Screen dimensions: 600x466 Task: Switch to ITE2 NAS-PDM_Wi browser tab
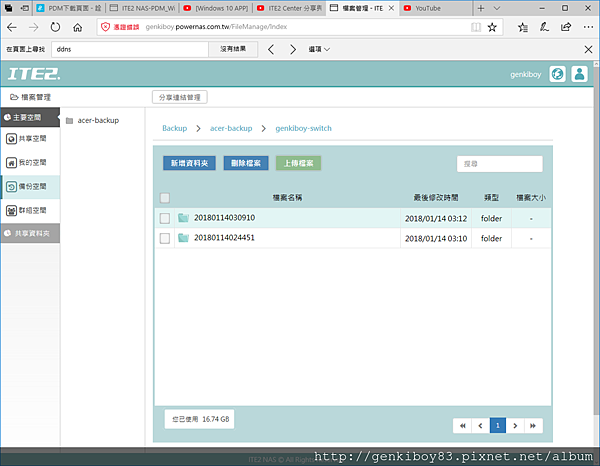142,8
